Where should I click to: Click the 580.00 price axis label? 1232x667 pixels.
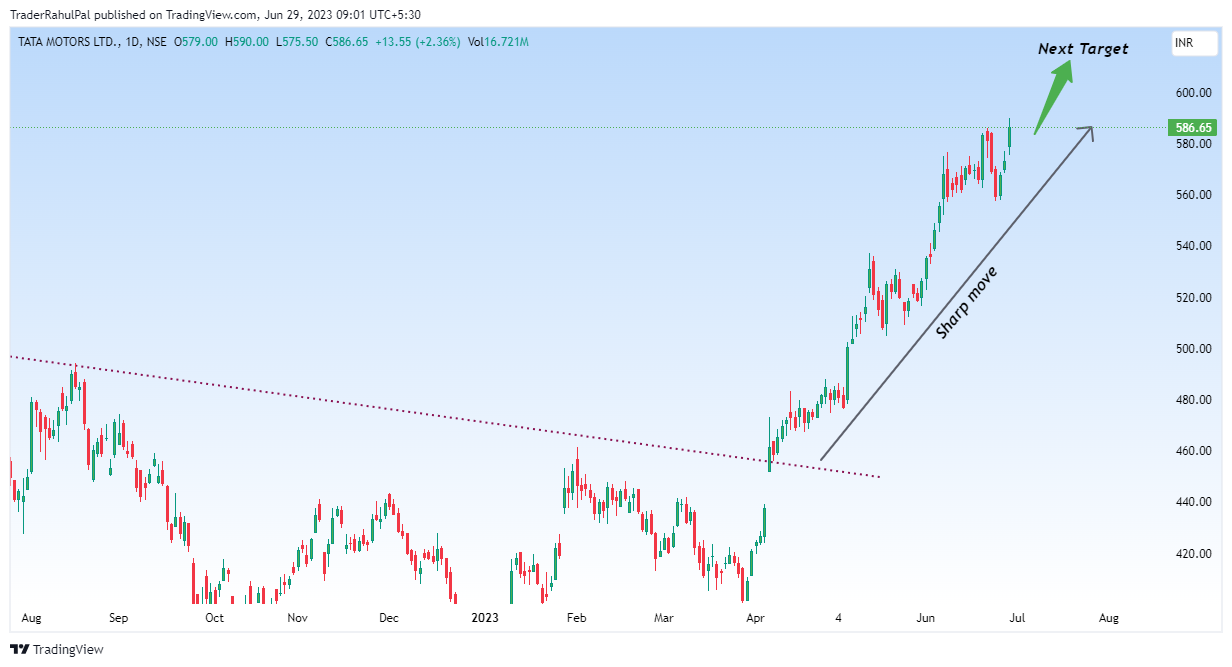coord(1194,144)
